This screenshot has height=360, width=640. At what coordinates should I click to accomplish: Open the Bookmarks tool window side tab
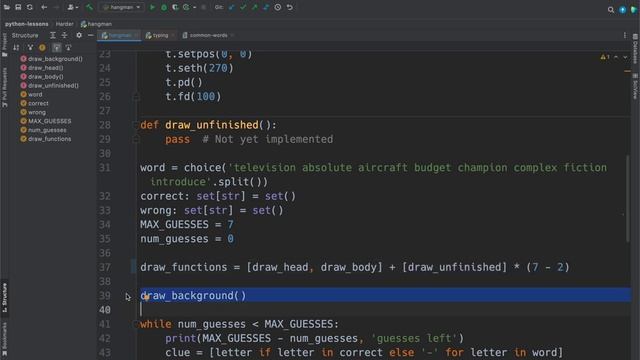coord(4,340)
